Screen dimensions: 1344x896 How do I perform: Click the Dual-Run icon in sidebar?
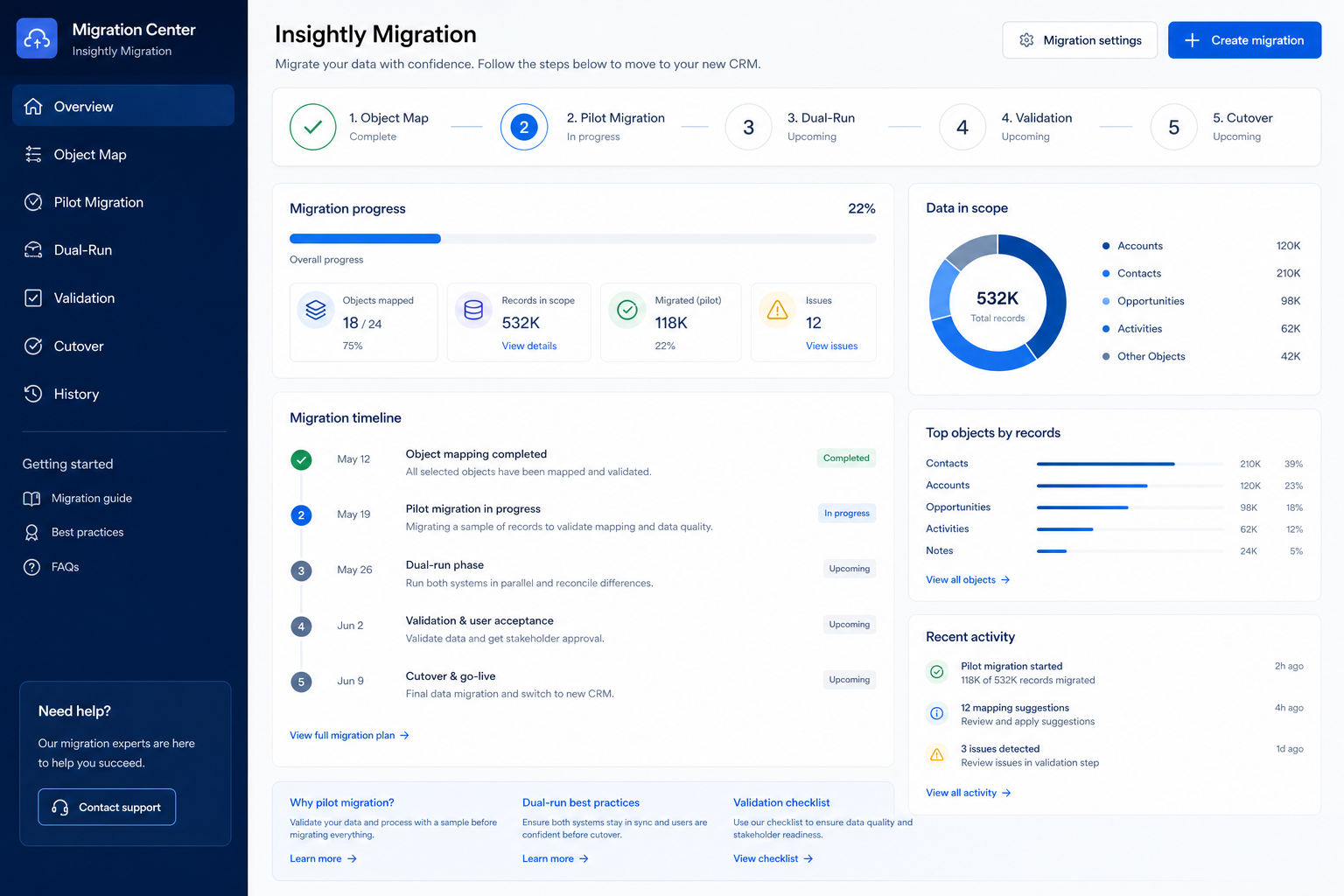click(x=33, y=249)
